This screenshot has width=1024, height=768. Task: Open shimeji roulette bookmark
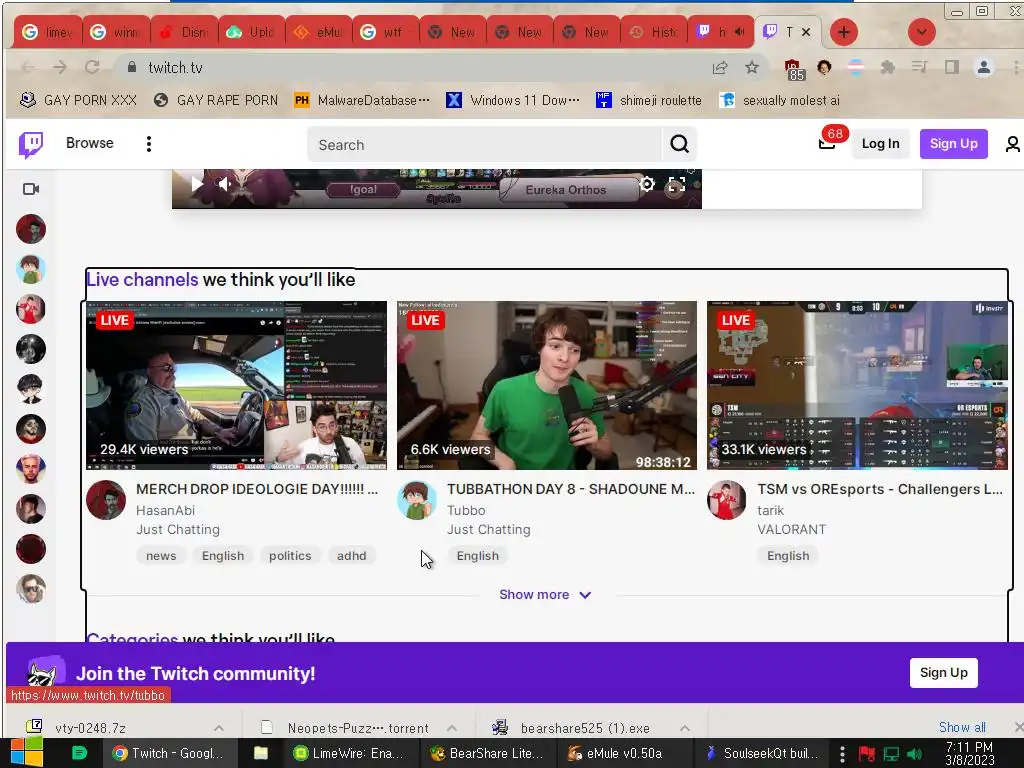point(648,100)
